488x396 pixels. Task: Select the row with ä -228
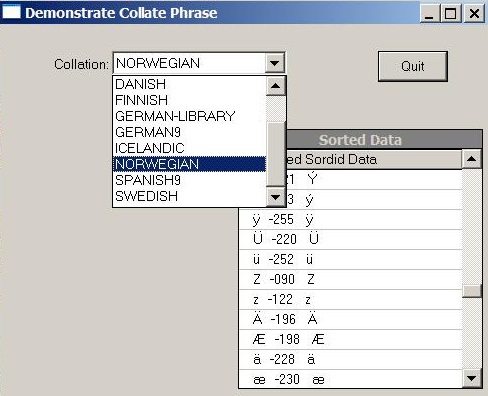pyautogui.click(x=351, y=359)
